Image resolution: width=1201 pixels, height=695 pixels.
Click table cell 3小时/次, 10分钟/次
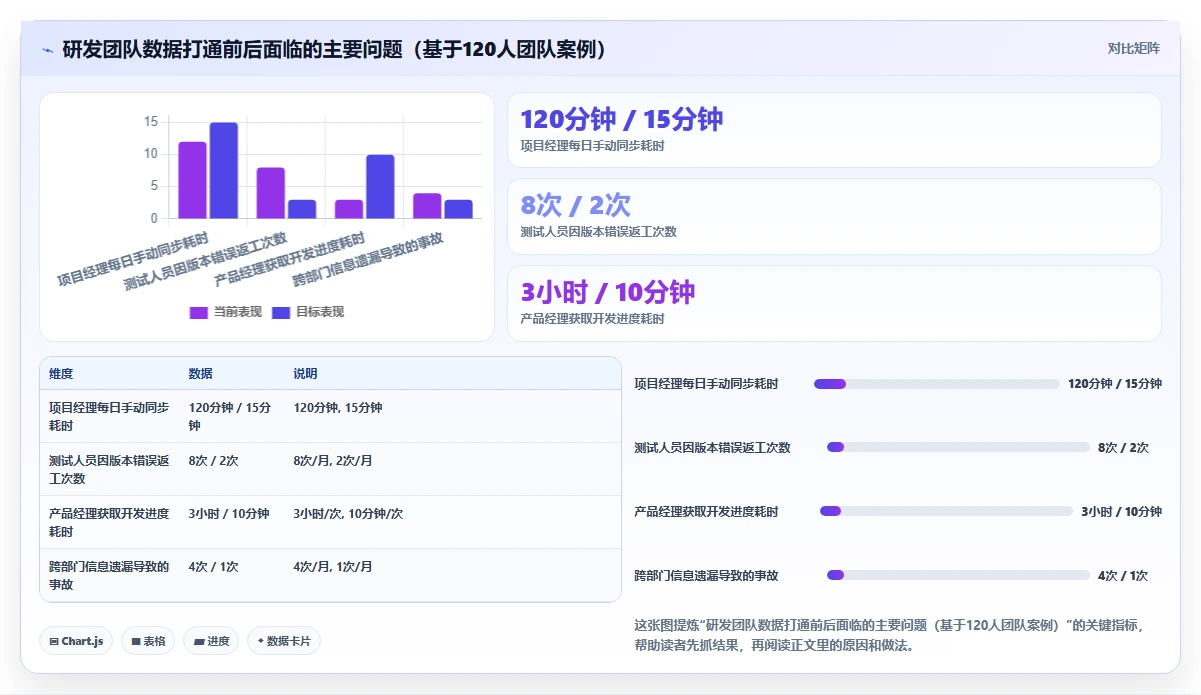pyautogui.click(x=348, y=514)
